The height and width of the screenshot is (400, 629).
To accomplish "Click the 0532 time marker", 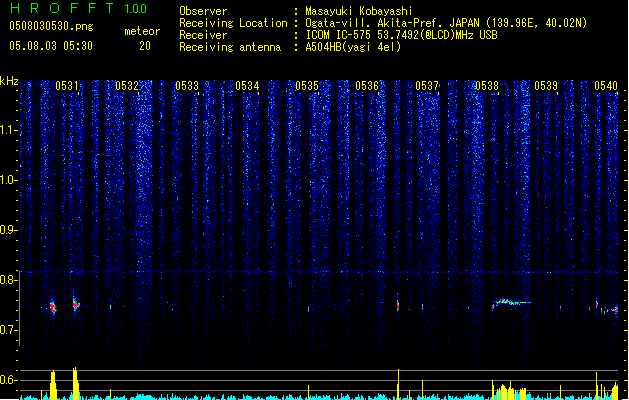I will [127, 86].
